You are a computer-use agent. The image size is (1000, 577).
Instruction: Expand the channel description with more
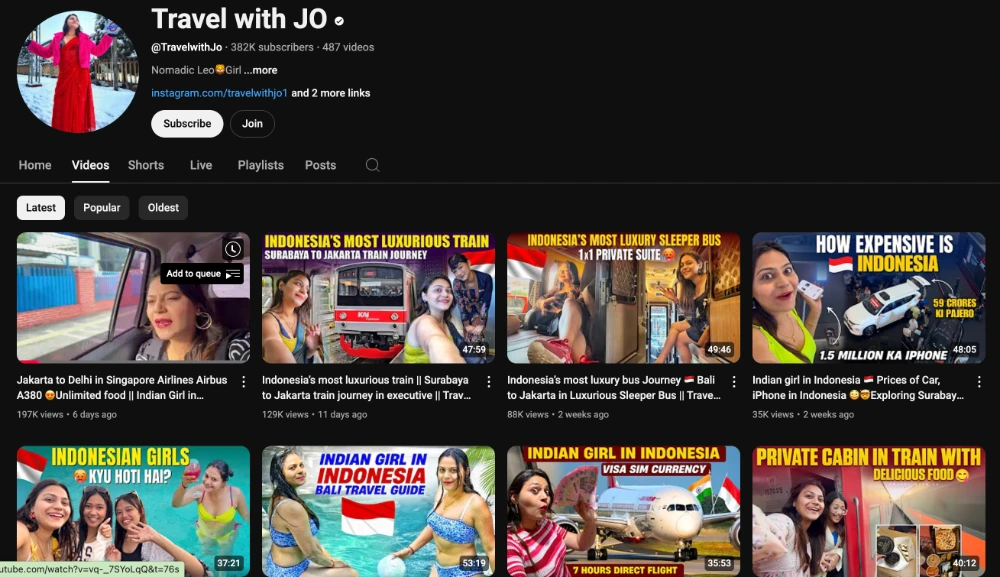click(x=262, y=70)
